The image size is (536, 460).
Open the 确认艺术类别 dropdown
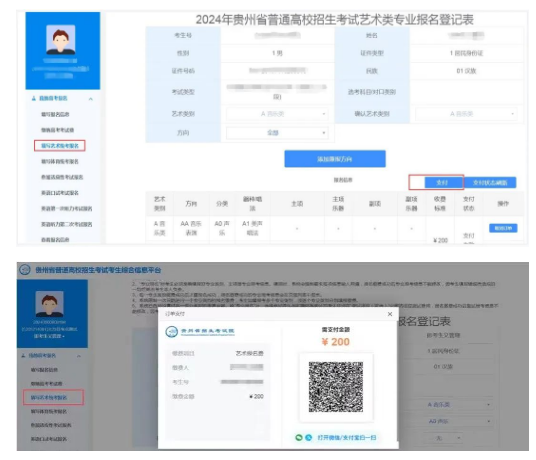click(466, 114)
